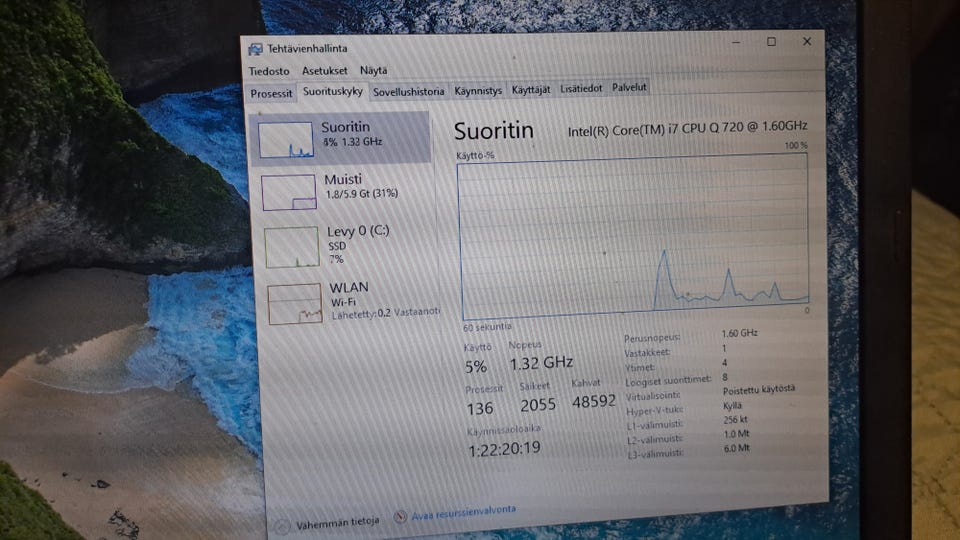960x540 pixels.
Task: Minimize the Tehtävienhallinta window
Action: 736,42
